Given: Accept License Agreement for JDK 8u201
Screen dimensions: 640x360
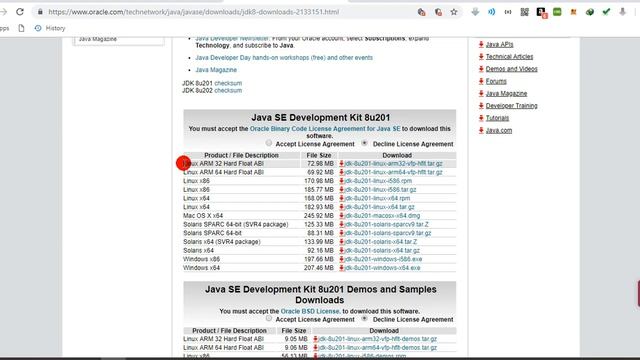Looking at the screenshot, I should coord(269,143).
